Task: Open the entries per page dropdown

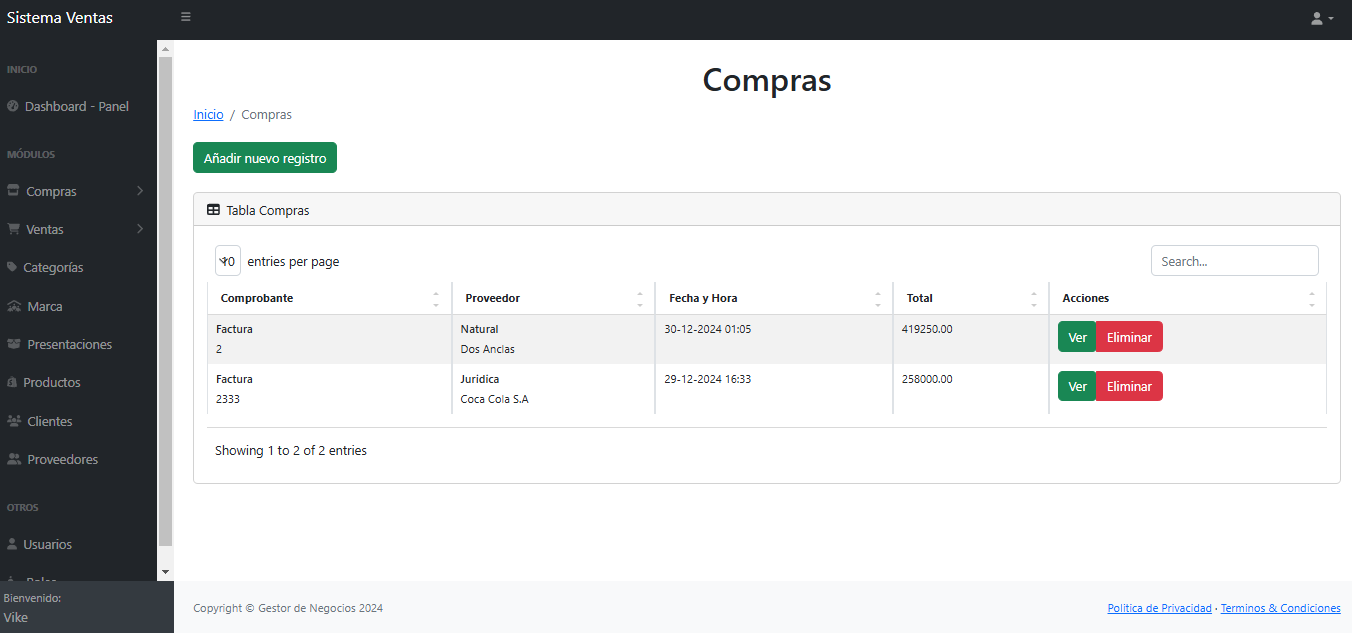Action: (228, 261)
